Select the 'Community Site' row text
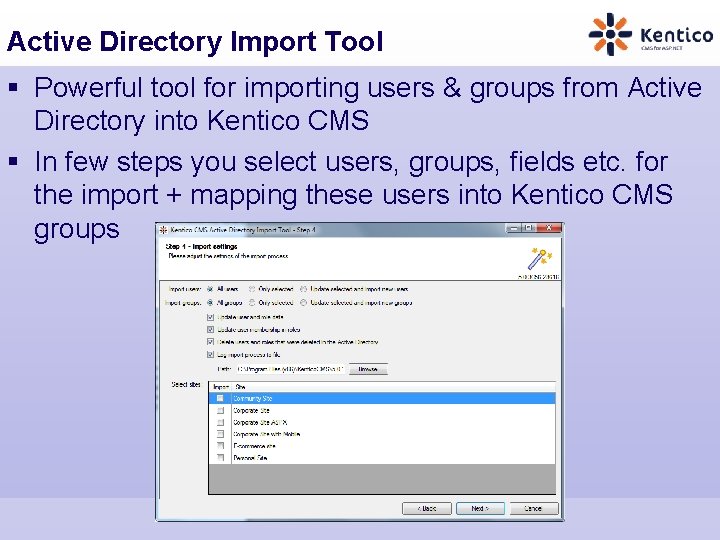Screen dimensions: 720x540 [x=253, y=398]
